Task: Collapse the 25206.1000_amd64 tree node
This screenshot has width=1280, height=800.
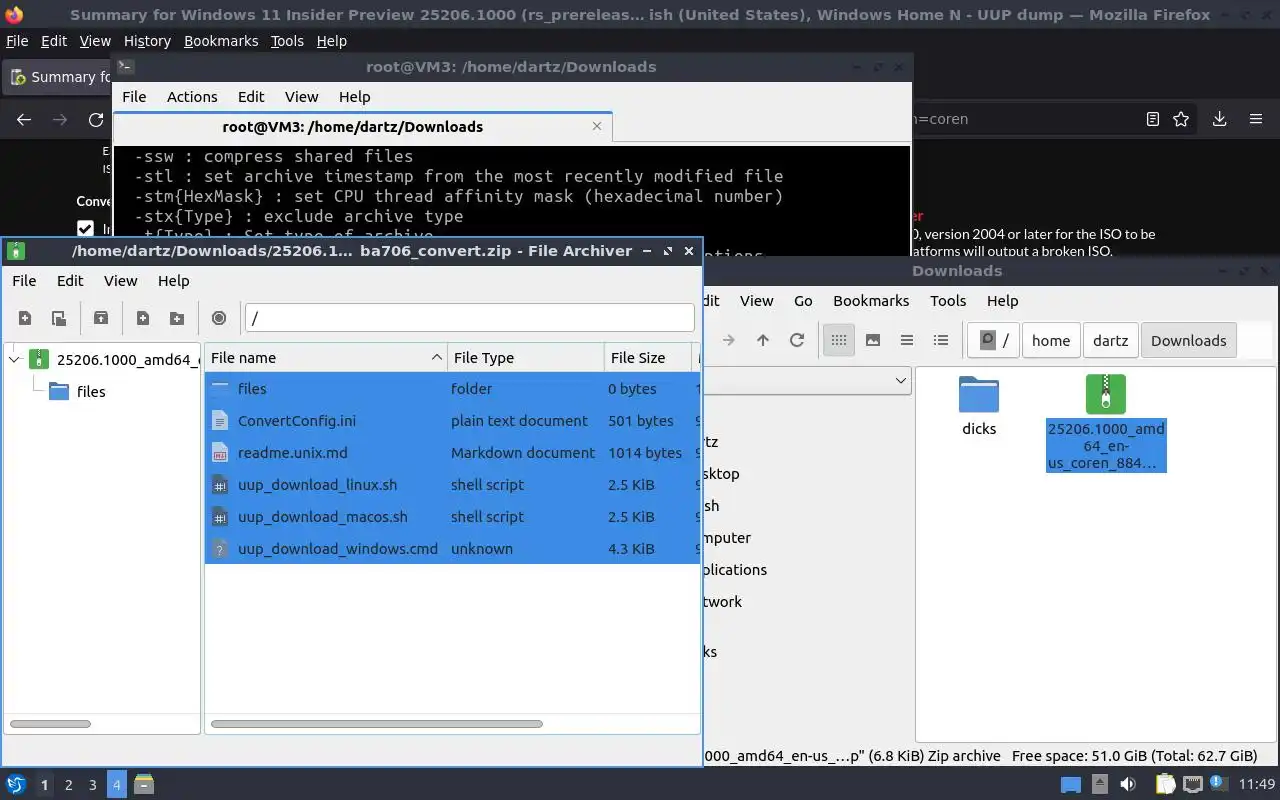Action: (x=15, y=359)
